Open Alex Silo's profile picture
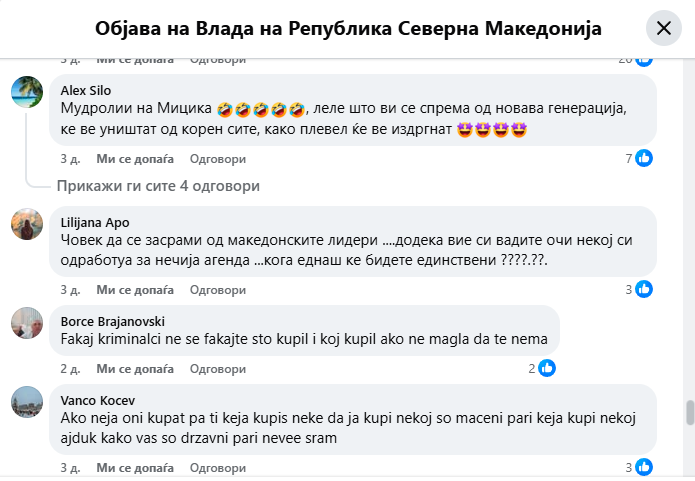This screenshot has width=695, height=481. [x=26, y=92]
